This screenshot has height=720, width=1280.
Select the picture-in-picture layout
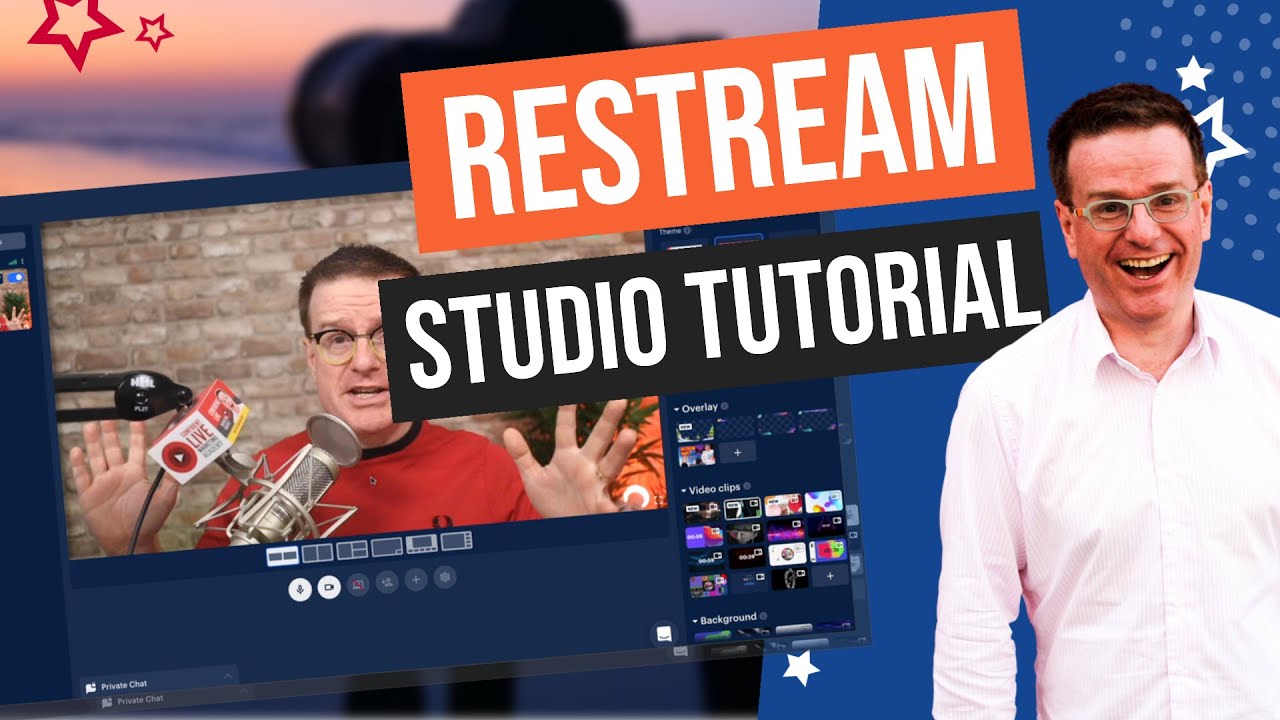point(387,547)
